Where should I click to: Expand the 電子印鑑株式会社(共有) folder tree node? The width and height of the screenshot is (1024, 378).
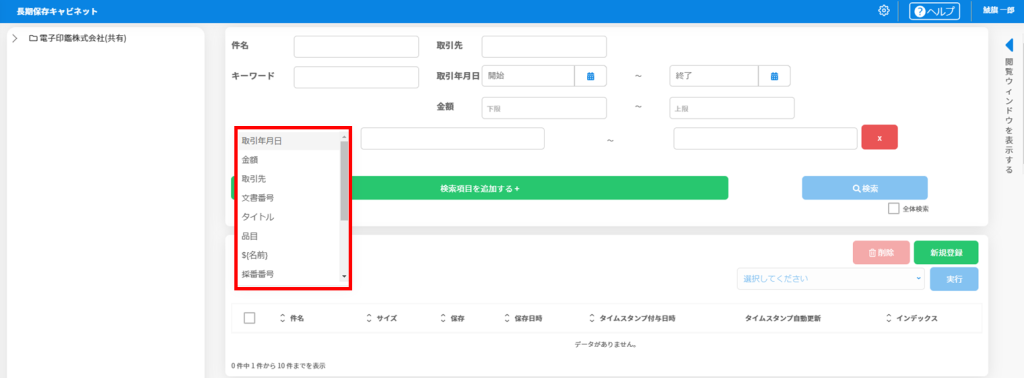click(x=15, y=39)
